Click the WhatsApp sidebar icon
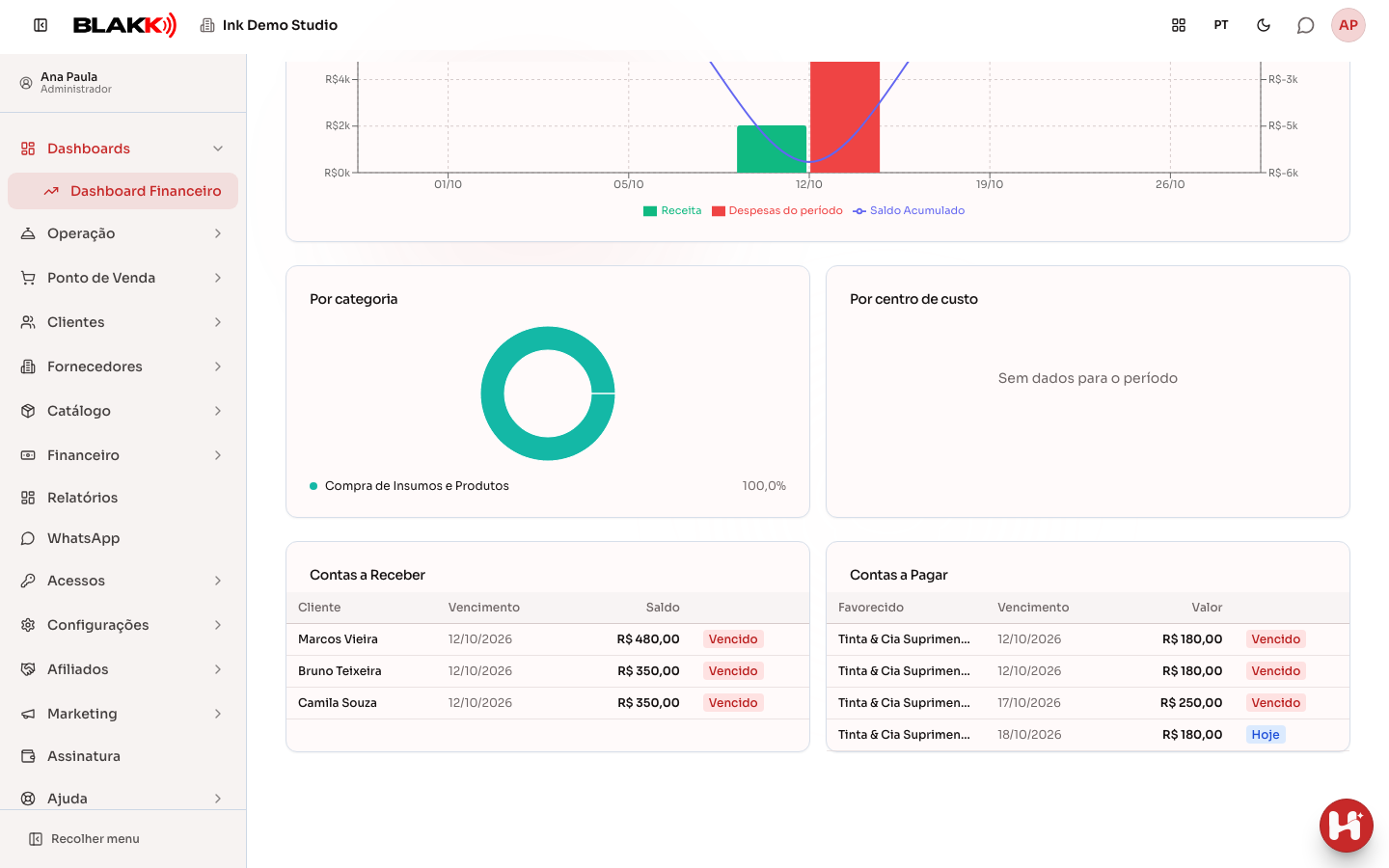1389x868 pixels. pos(28,538)
